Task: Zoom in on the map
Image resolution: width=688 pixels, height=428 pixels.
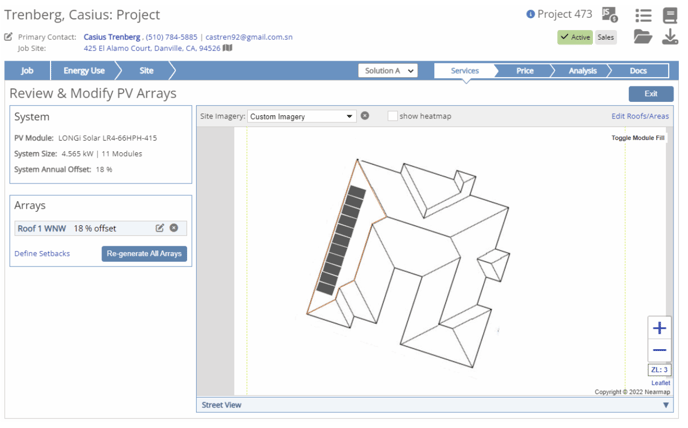Action: (x=659, y=328)
